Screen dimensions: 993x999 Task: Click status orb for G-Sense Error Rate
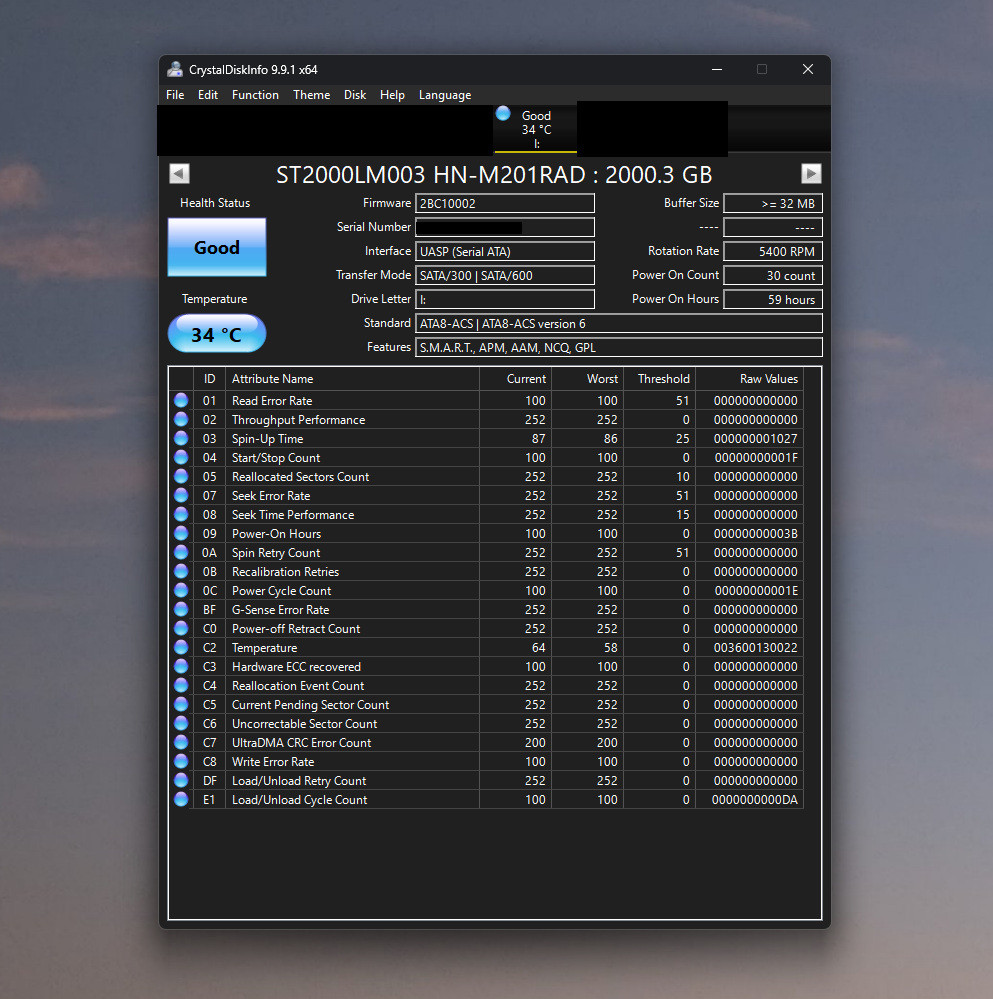pyautogui.click(x=181, y=609)
